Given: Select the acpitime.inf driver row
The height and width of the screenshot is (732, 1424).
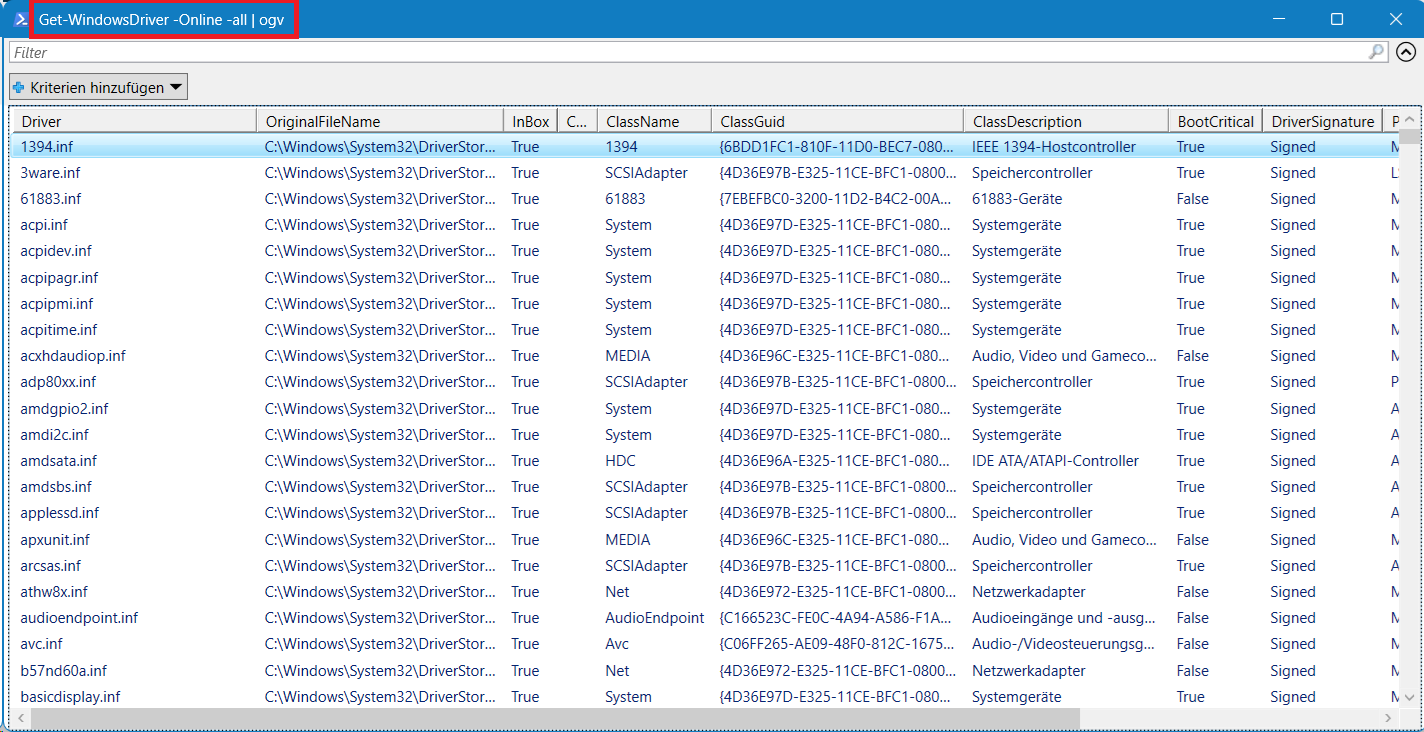Looking at the screenshot, I should click(x=704, y=330).
